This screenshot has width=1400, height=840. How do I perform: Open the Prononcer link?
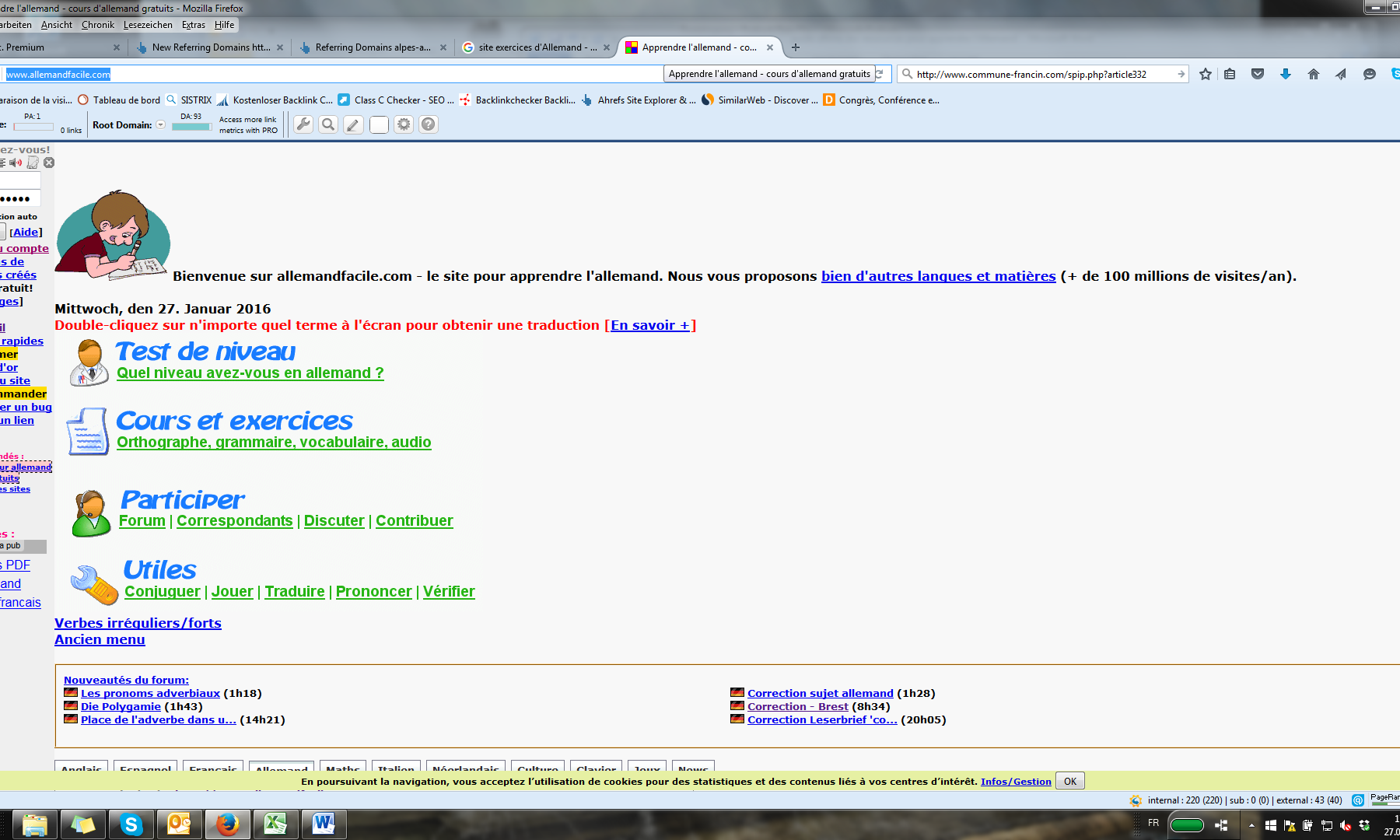coord(374,592)
